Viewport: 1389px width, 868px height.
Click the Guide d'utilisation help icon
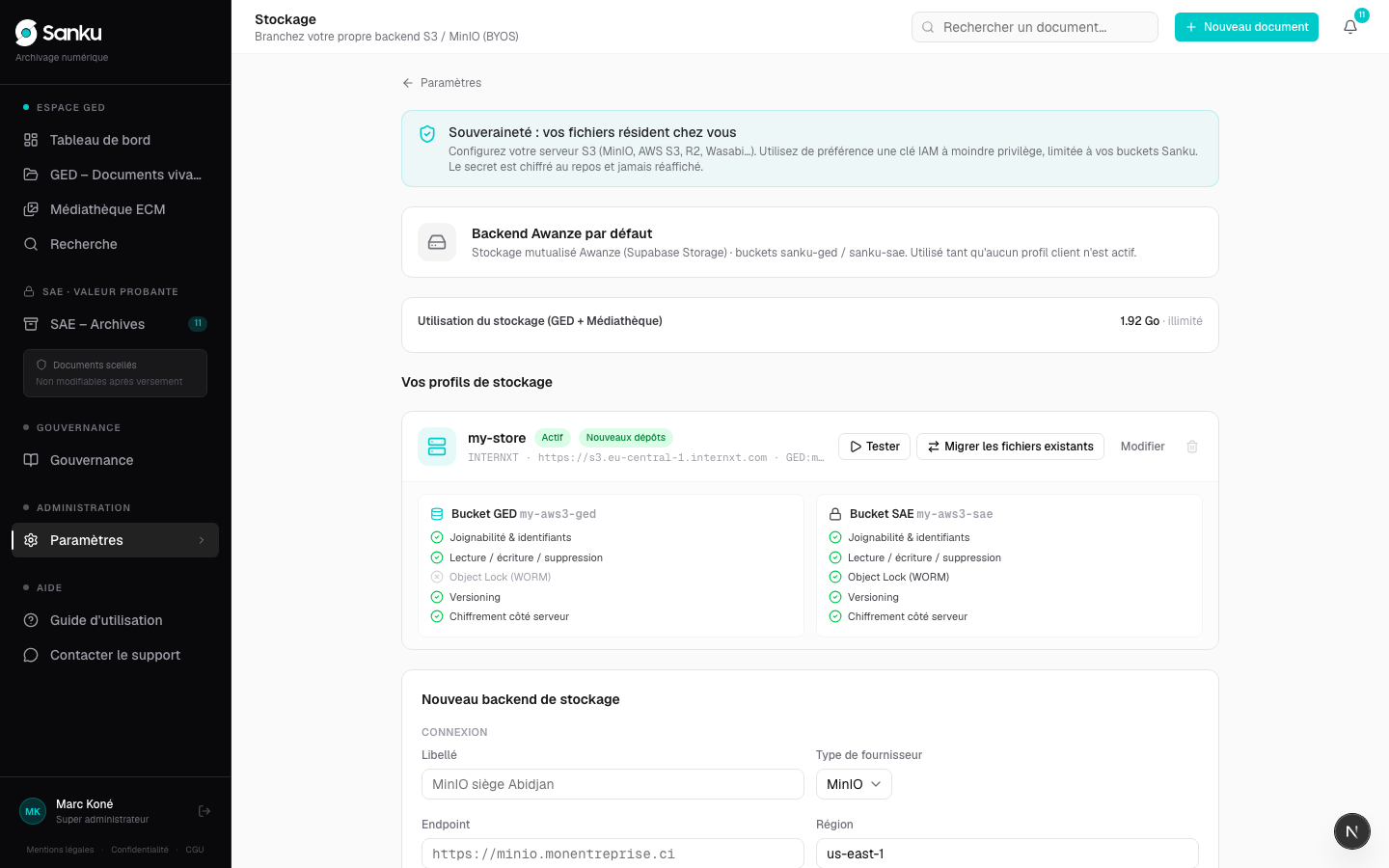[31, 620]
